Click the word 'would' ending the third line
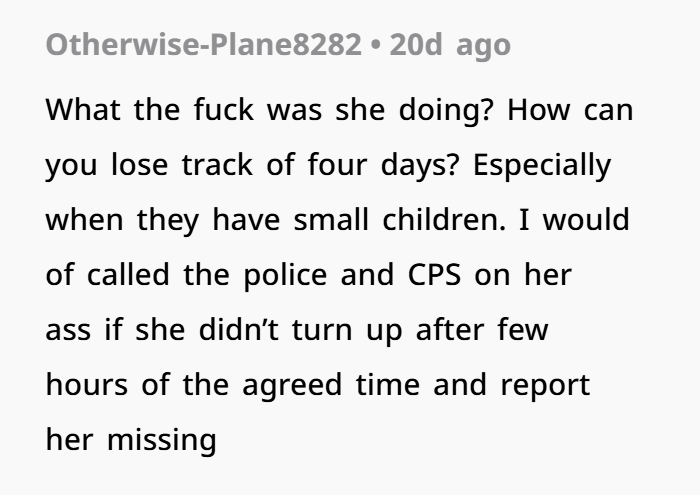The image size is (700, 495). point(586,220)
